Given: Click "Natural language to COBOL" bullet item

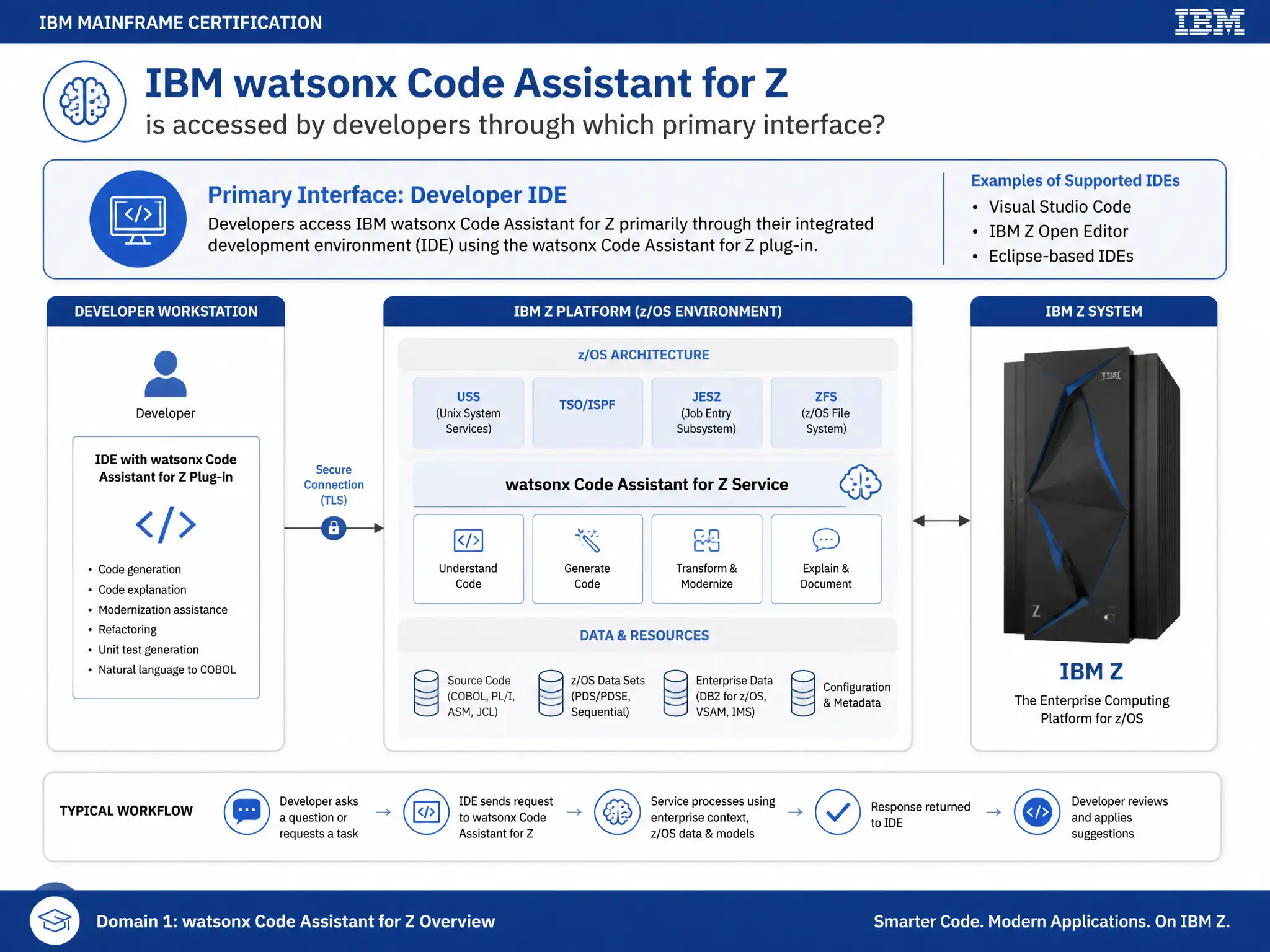Looking at the screenshot, I should tap(167, 669).
